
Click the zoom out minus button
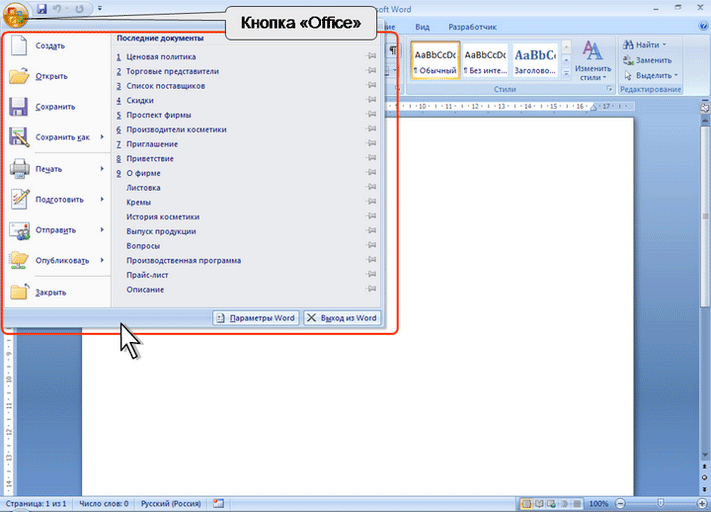point(620,503)
